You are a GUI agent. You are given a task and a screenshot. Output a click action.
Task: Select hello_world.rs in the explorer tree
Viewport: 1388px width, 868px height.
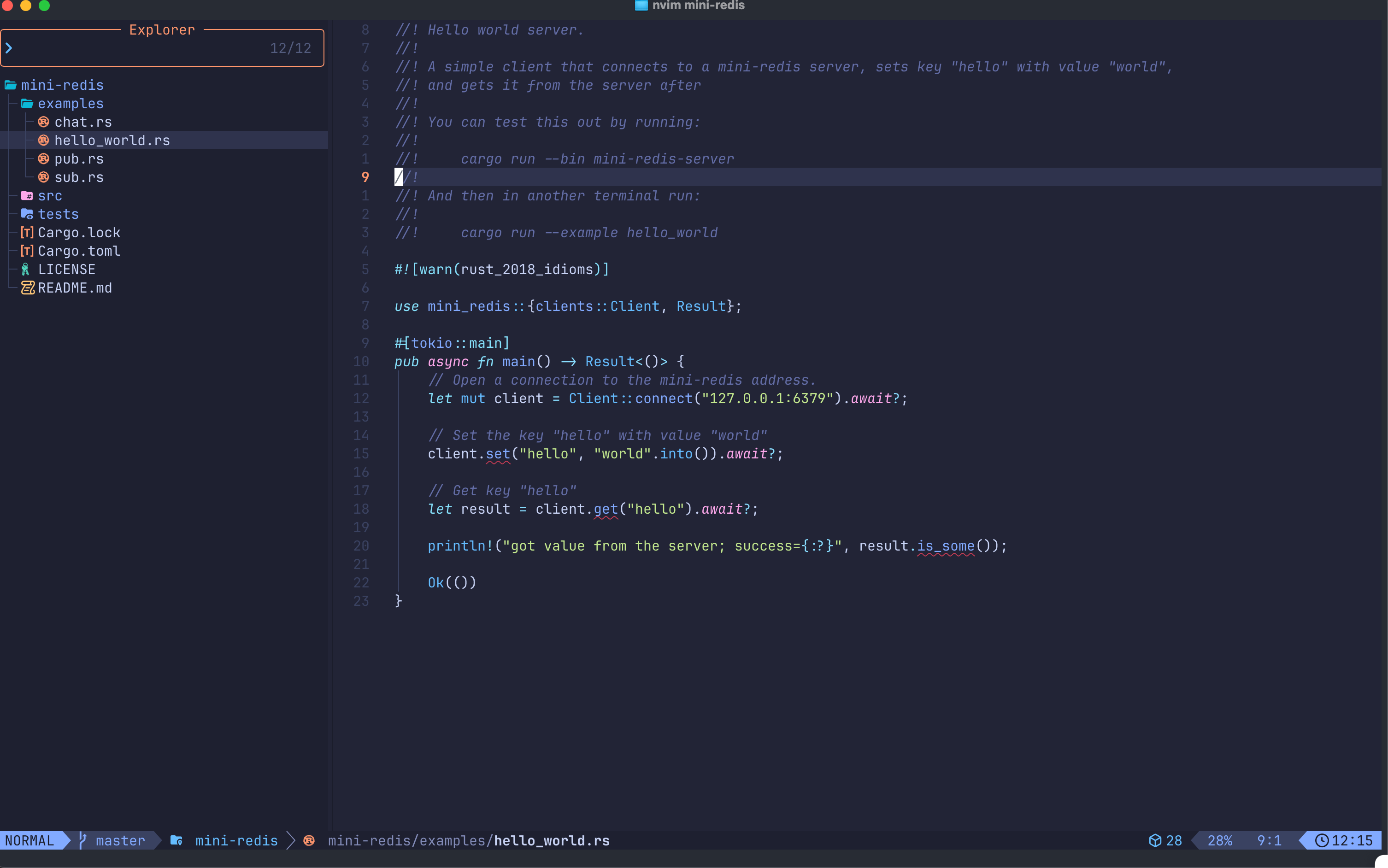112,140
